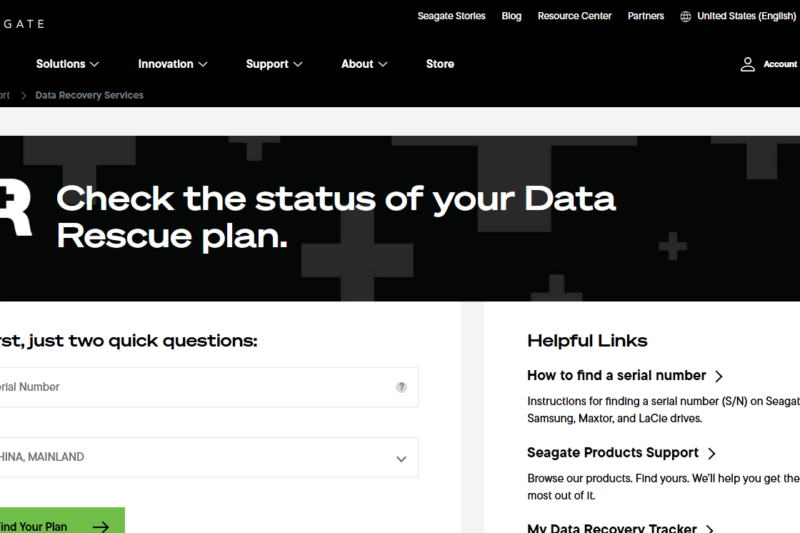Click the Serial Number input field

click(x=209, y=387)
